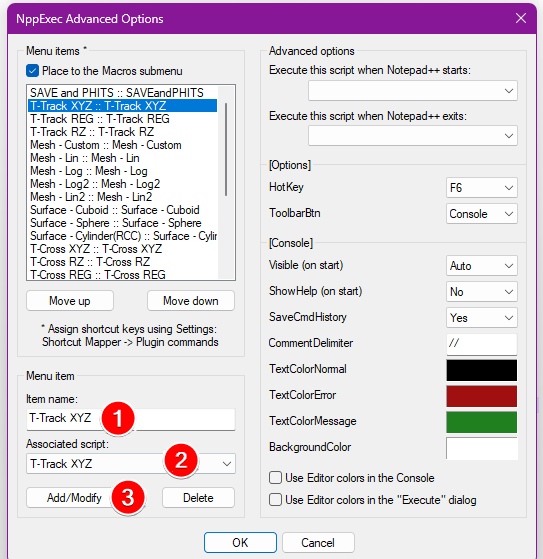The height and width of the screenshot is (559, 543).
Task: Select Surface - Sphere list item
Action: 122,223
